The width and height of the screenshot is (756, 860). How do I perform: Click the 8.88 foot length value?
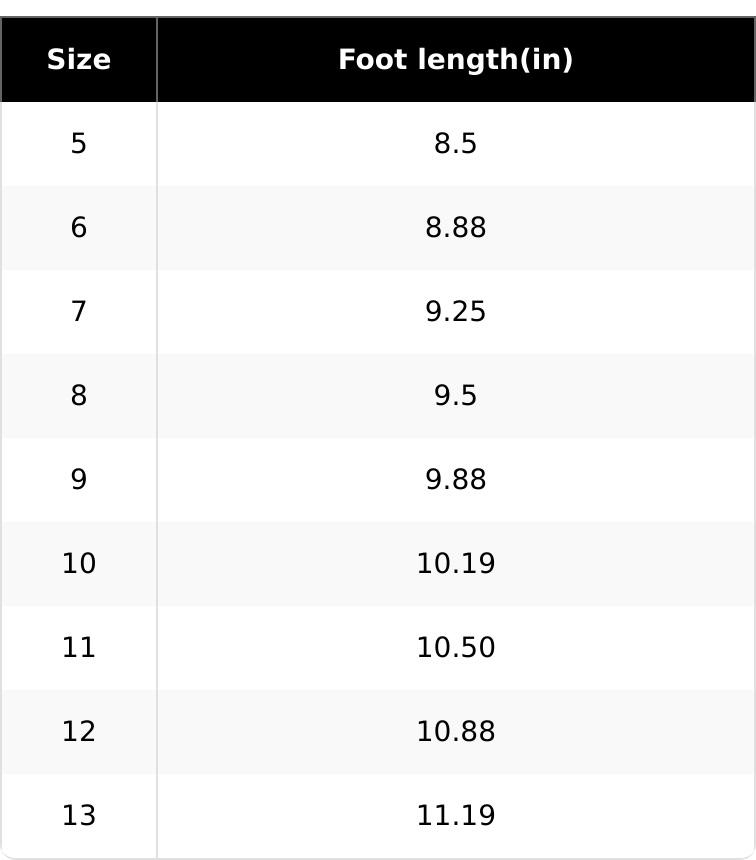pos(455,228)
